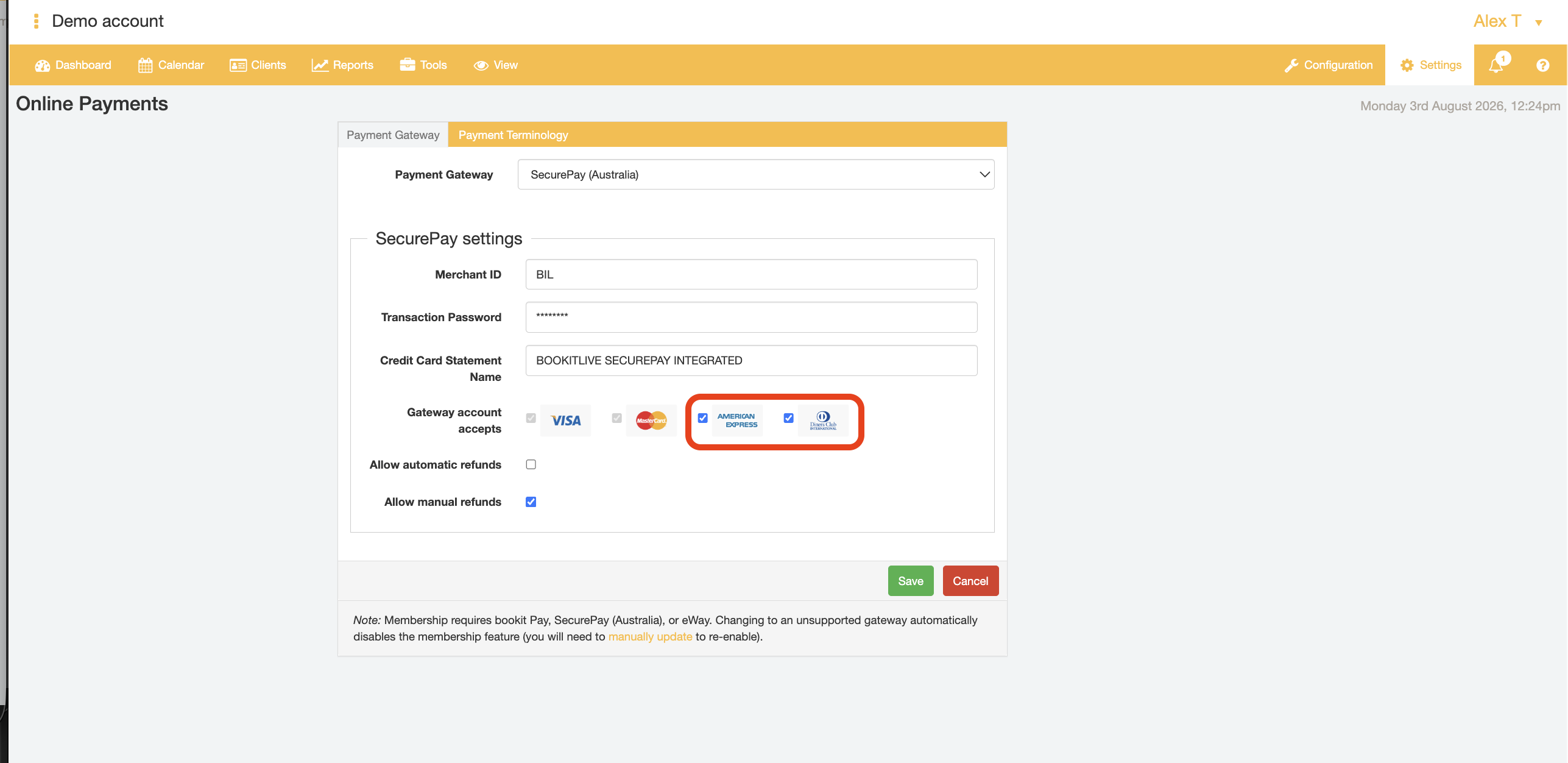Open the Alex T user dropdown

click(x=1507, y=21)
